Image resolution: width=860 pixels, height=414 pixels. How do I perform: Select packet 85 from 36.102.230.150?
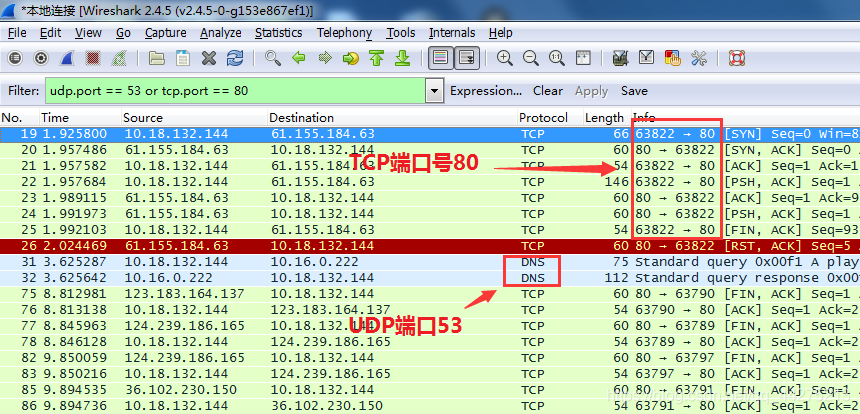[x=430, y=389]
